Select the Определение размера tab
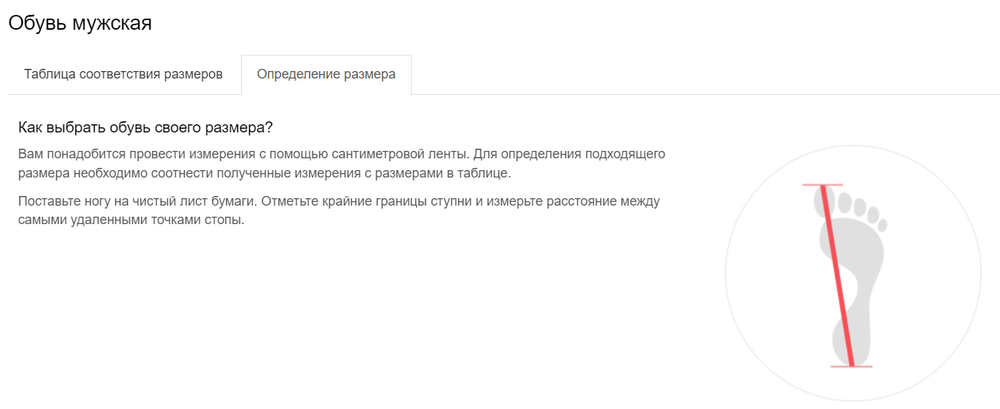 [326, 75]
